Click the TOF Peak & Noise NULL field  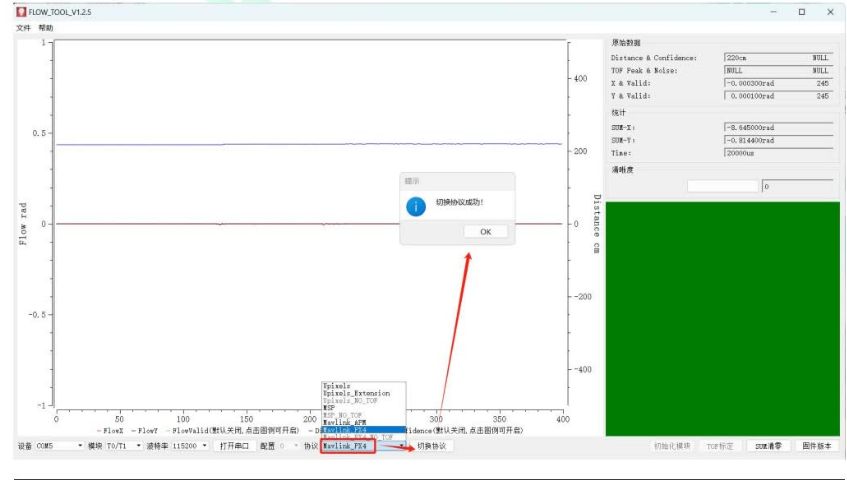point(778,71)
